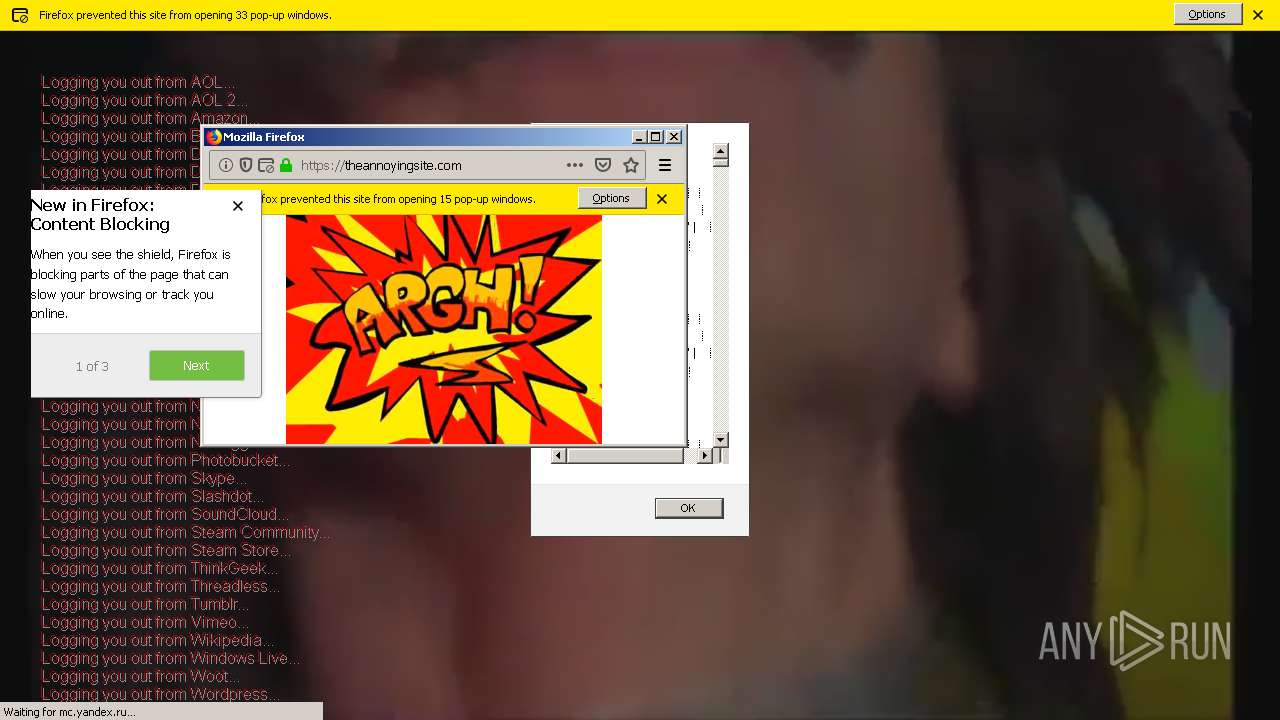
Task: Click the theannoyingsite.com URL field
Action: tap(430, 165)
